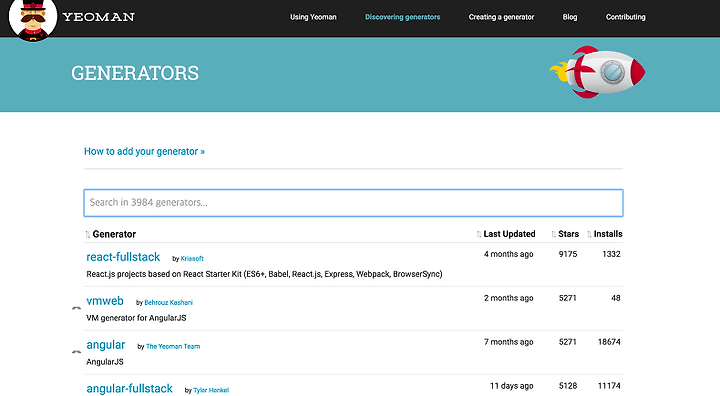This screenshot has height=396, width=720.
Task: Click mustache icon beside angular row
Action: click(x=77, y=352)
